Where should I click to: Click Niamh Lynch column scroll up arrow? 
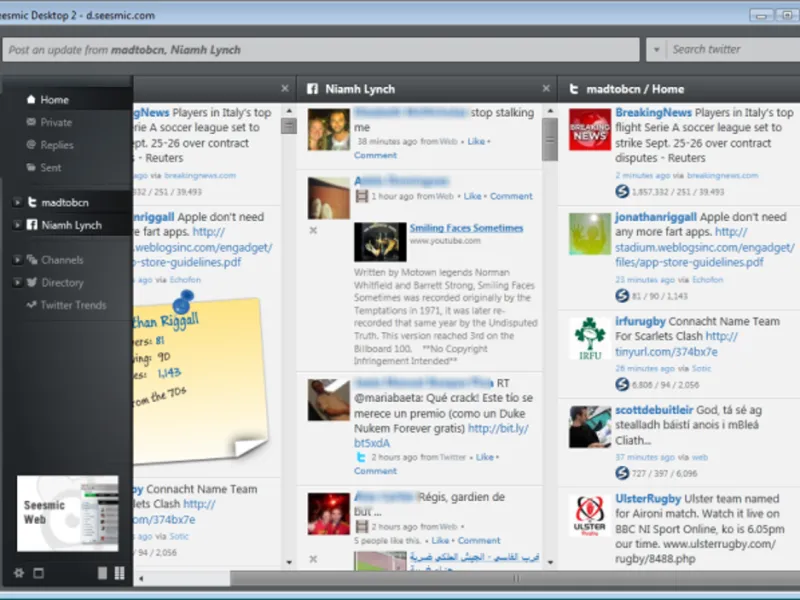click(550, 111)
